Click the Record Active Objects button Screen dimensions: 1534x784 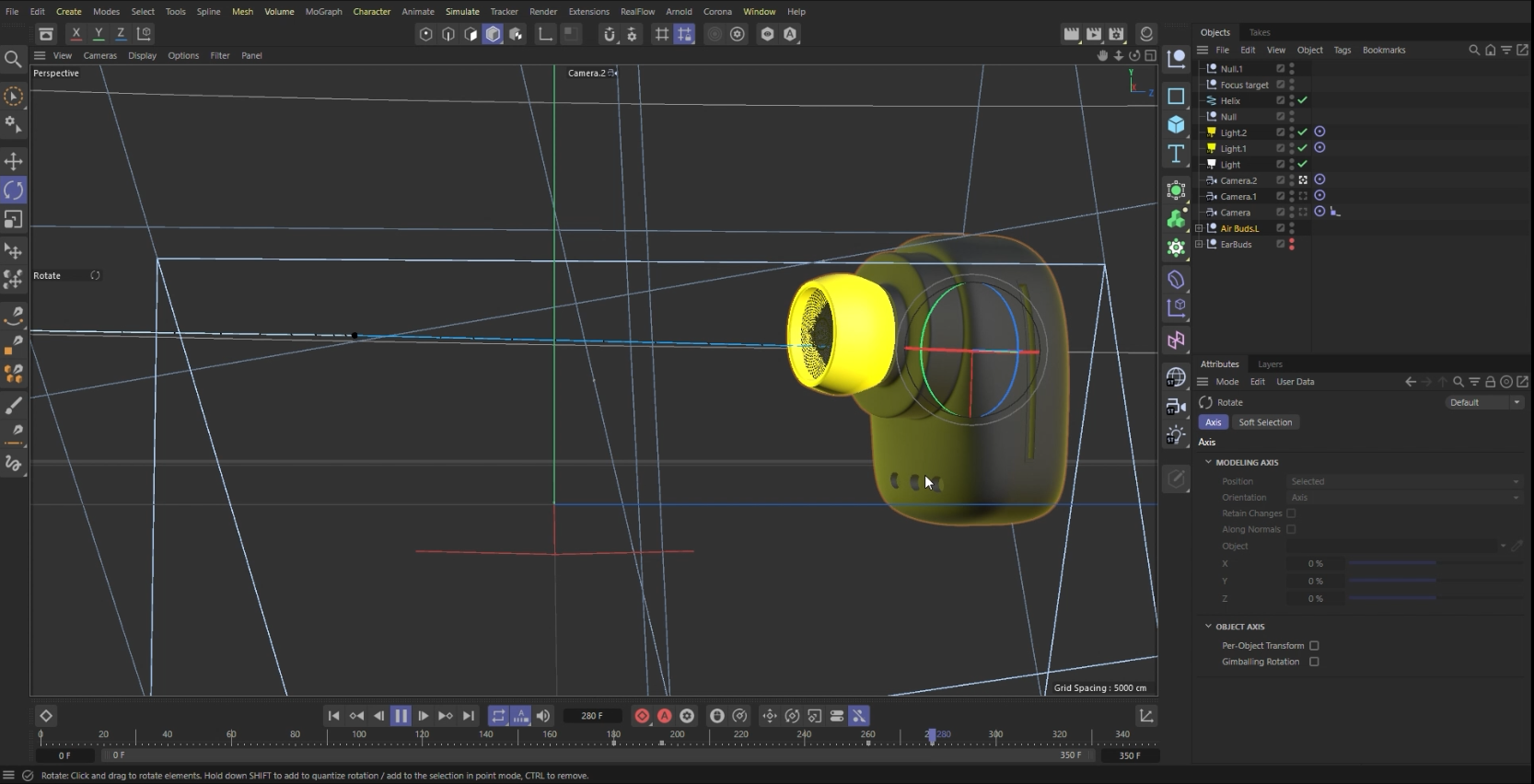click(x=642, y=715)
